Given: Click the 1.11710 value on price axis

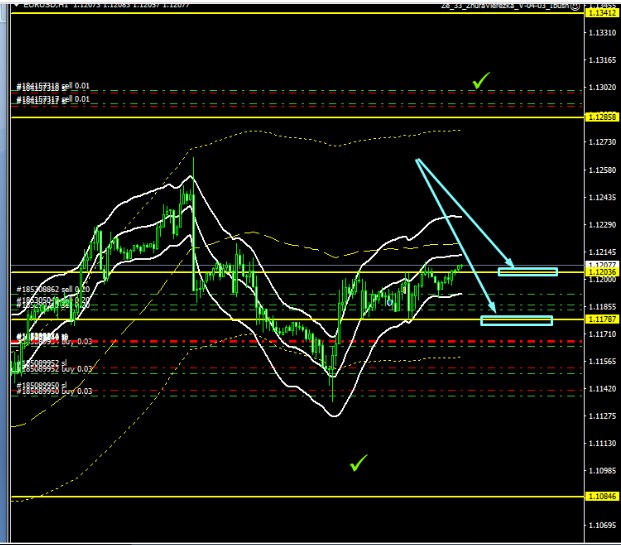Looking at the screenshot, I should coord(602,334).
